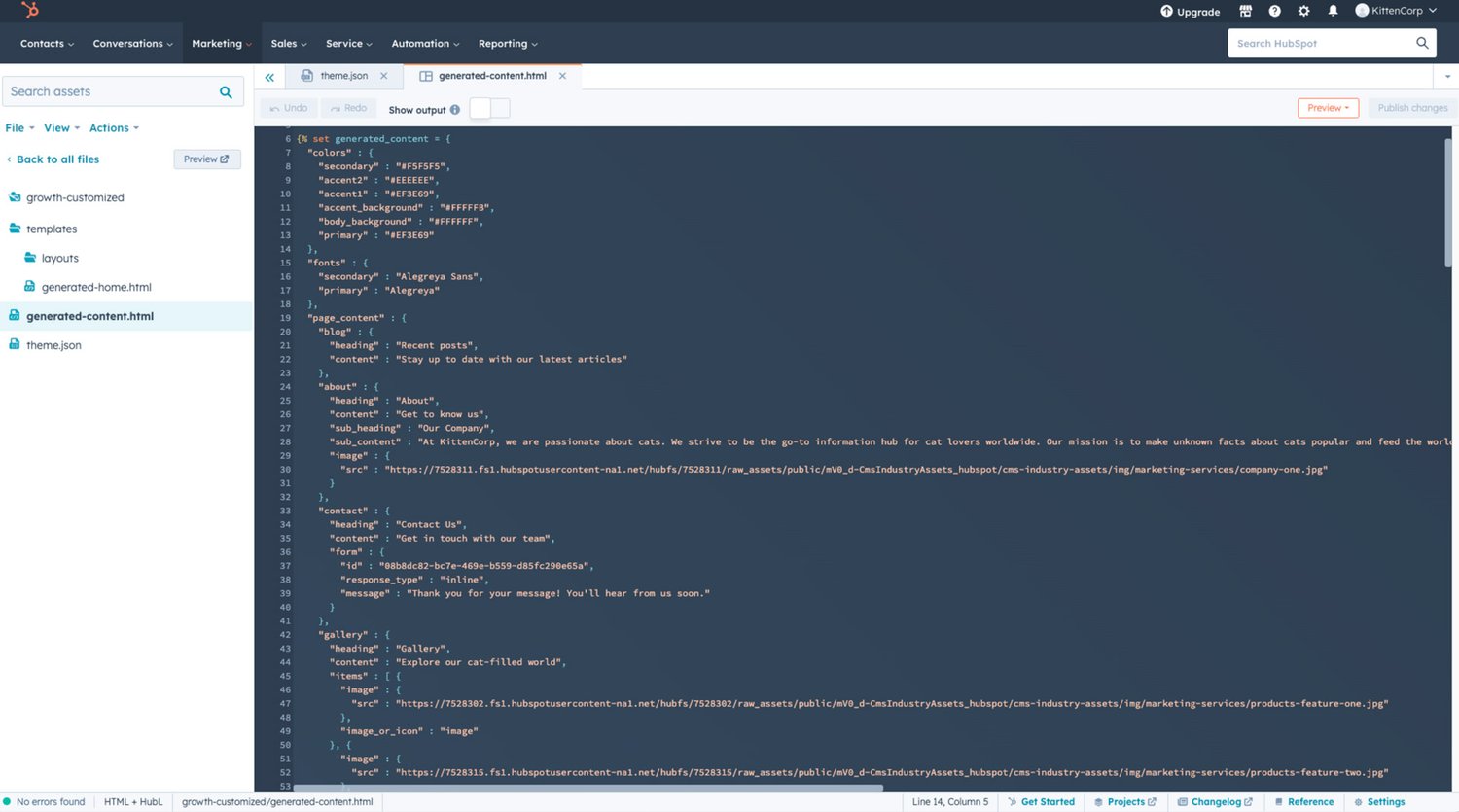The width and height of the screenshot is (1459, 812).
Task: Open the View dropdown
Action: coord(61,128)
